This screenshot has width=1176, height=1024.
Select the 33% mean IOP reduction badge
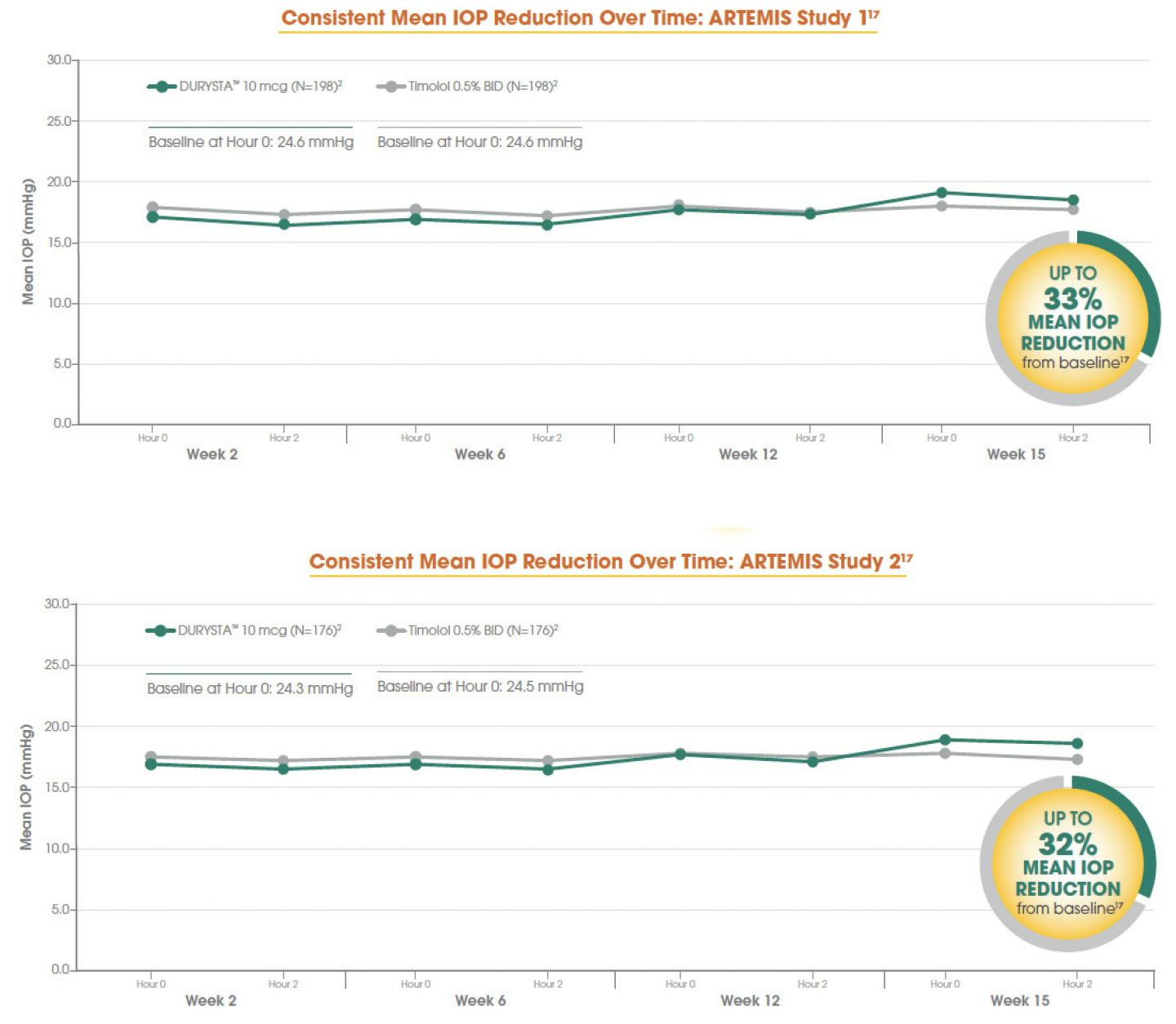tap(1072, 318)
